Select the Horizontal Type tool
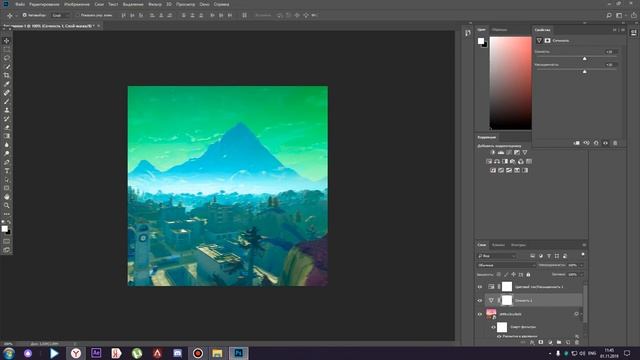The height and width of the screenshot is (360, 640). pyautogui.click(x=7, y=171)
